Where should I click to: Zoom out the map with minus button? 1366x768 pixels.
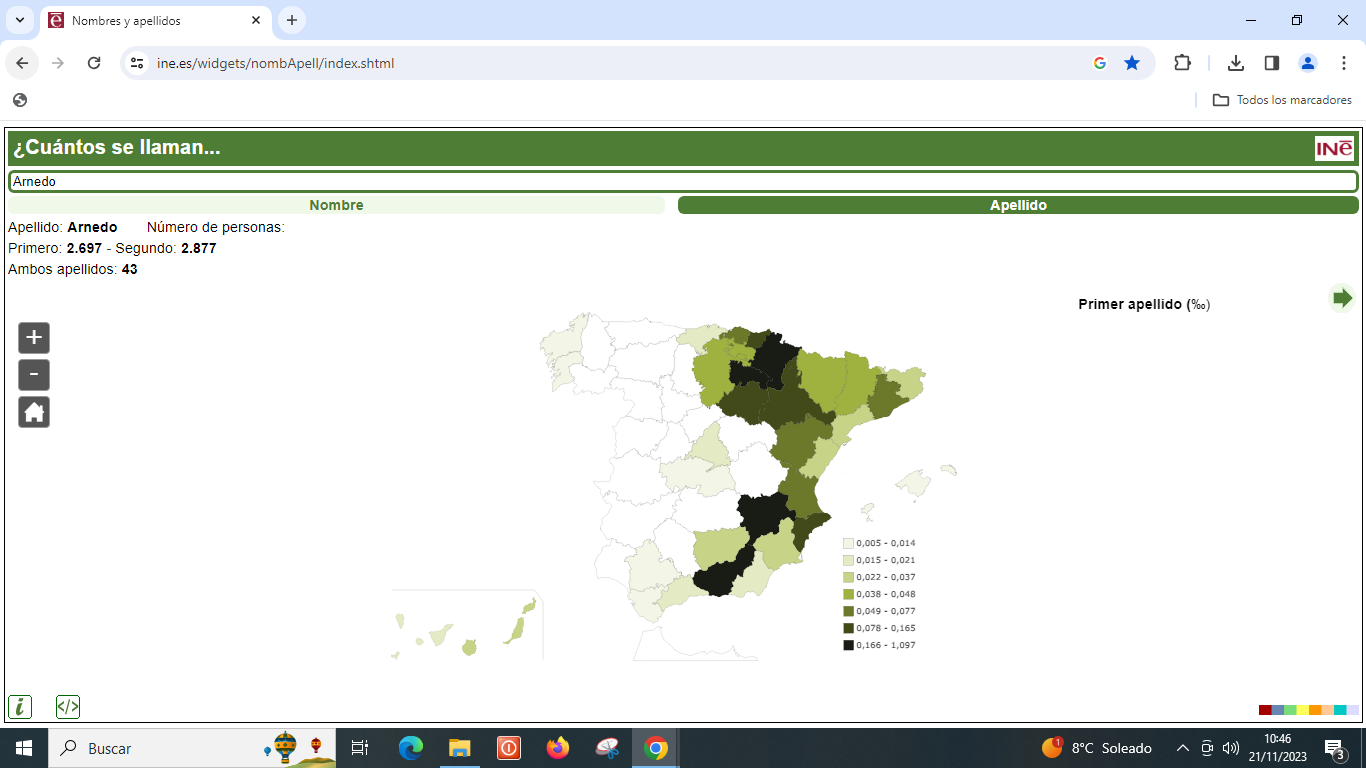coord(34,375)
